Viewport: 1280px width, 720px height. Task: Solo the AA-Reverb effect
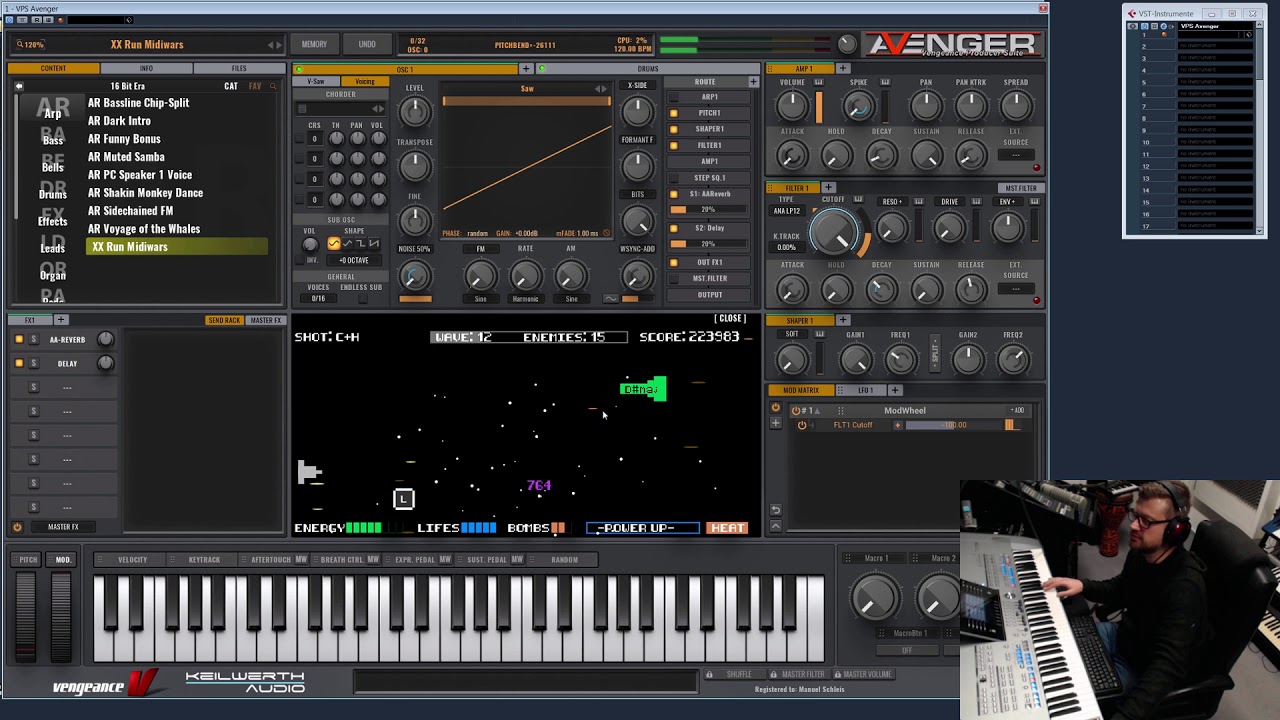(x=33, y=339)
